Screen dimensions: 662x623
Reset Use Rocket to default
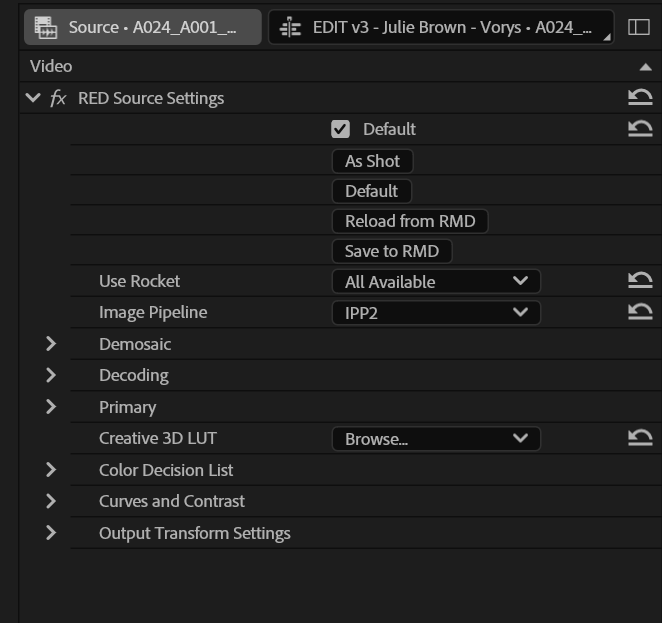[640, 281]
